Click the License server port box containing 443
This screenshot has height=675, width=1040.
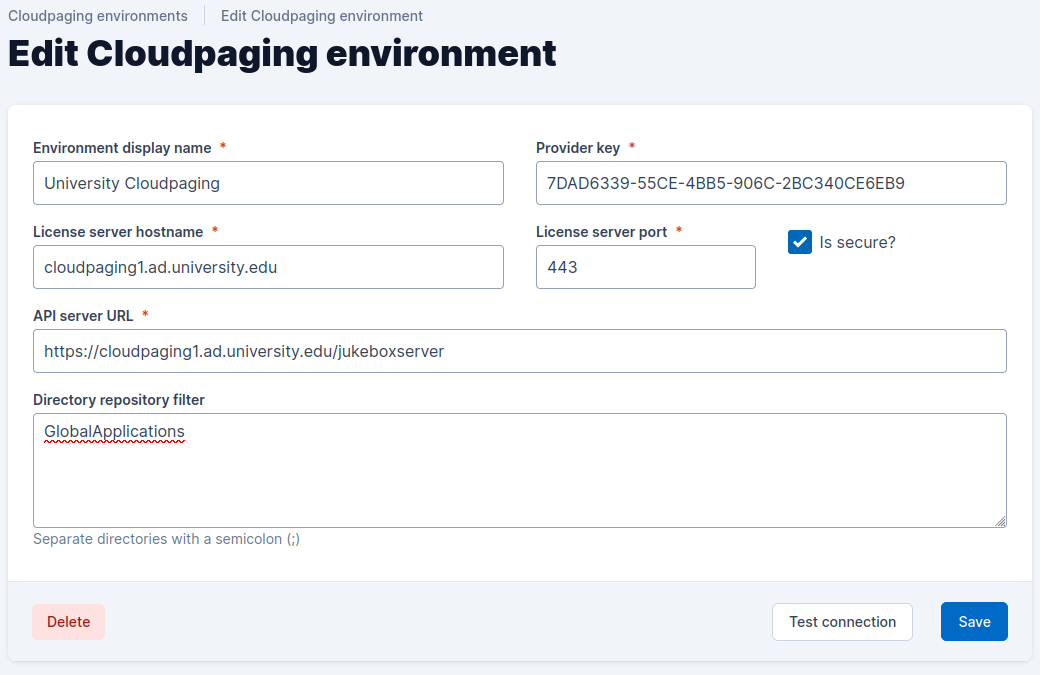[x=645, y=267]
